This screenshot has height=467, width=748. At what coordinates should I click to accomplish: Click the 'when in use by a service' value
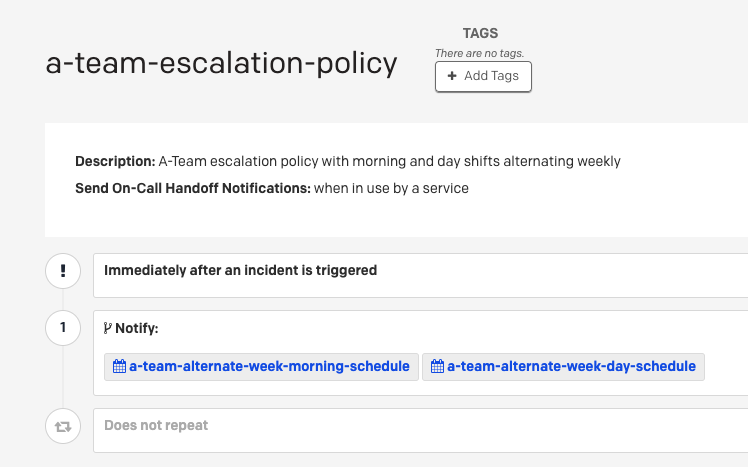391,188
